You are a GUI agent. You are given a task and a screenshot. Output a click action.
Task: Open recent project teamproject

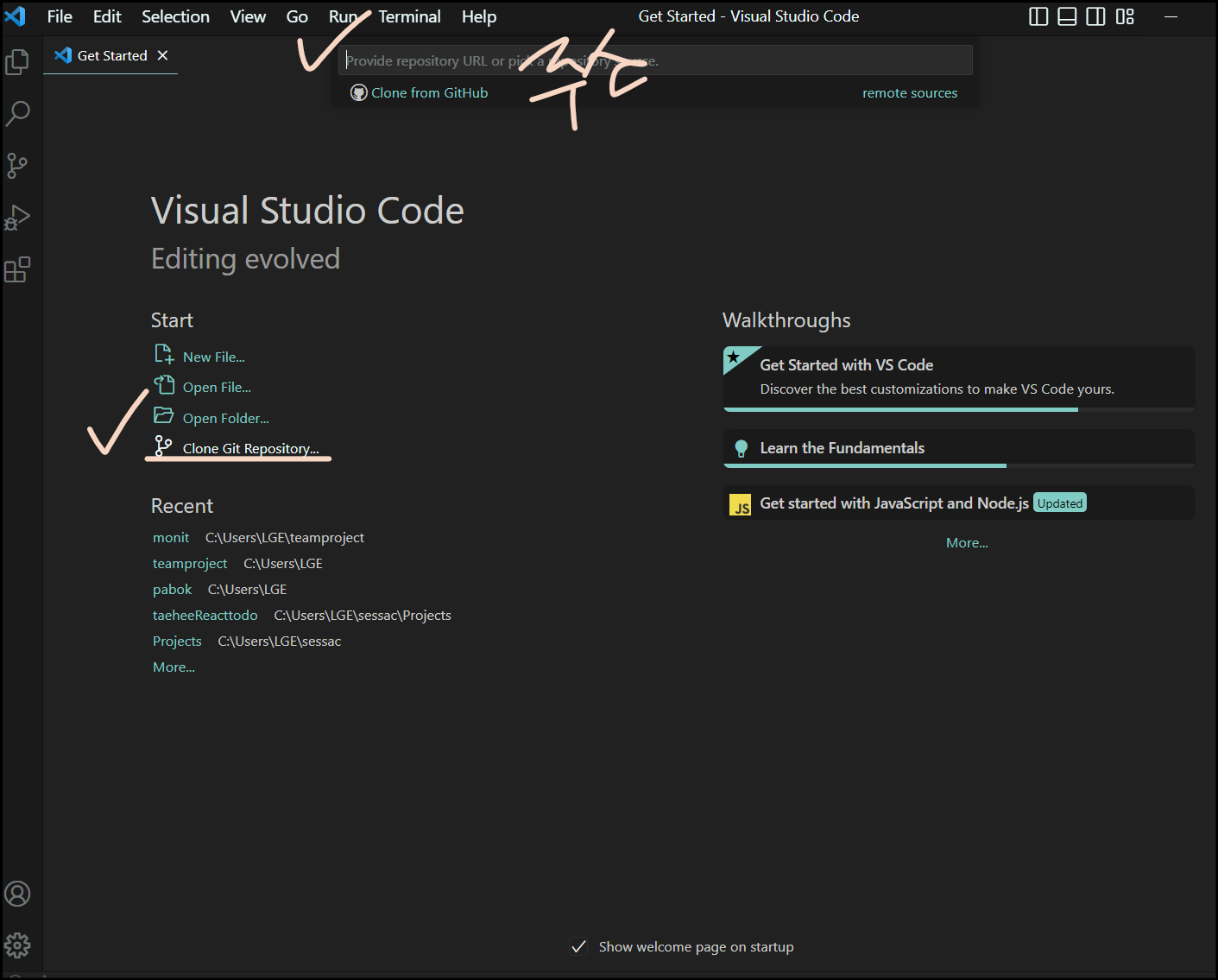(190, 563)
